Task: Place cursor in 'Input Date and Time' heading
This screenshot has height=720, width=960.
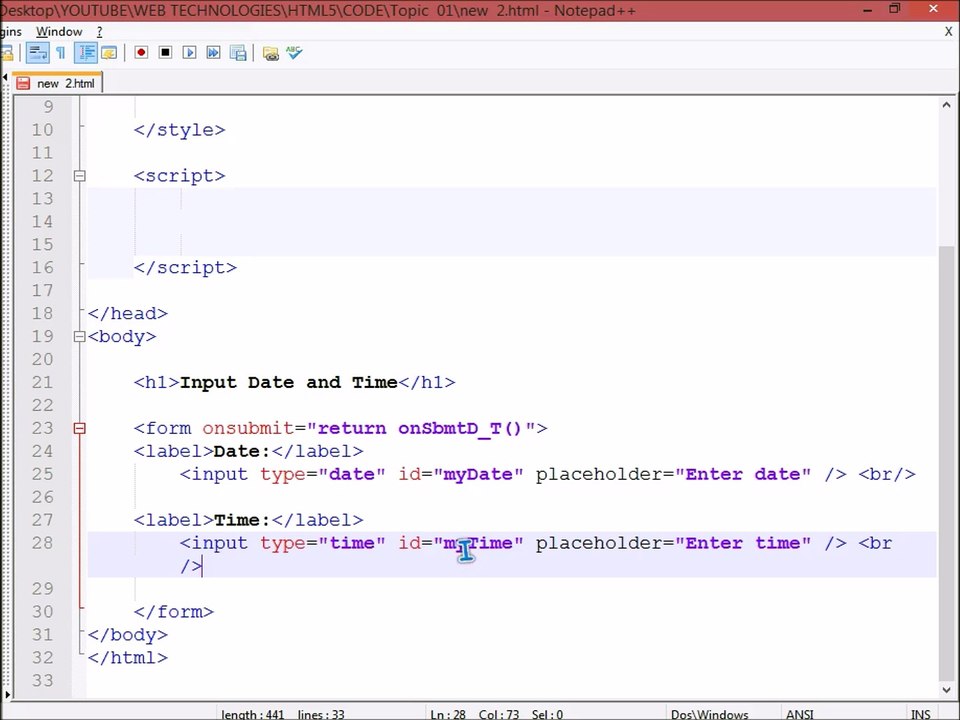Action: click(289, 383)
